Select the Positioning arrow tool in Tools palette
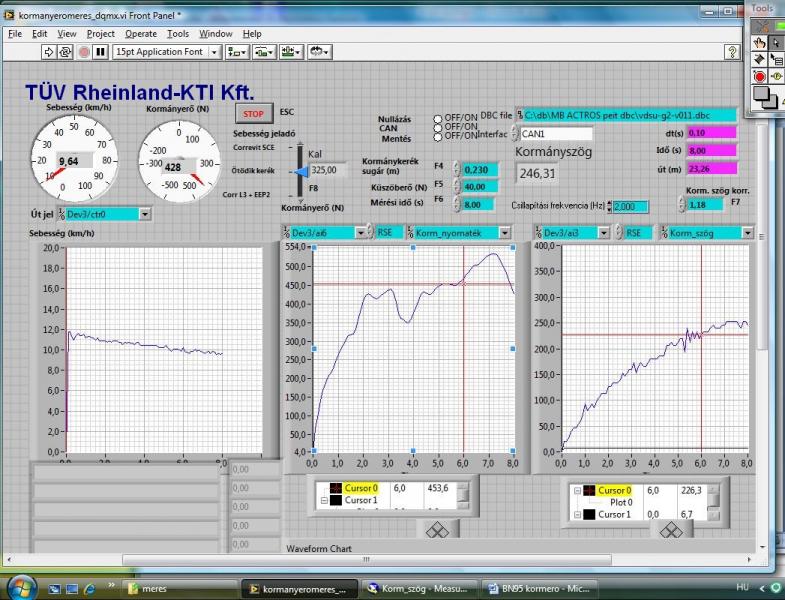 [x=776, y=43]
